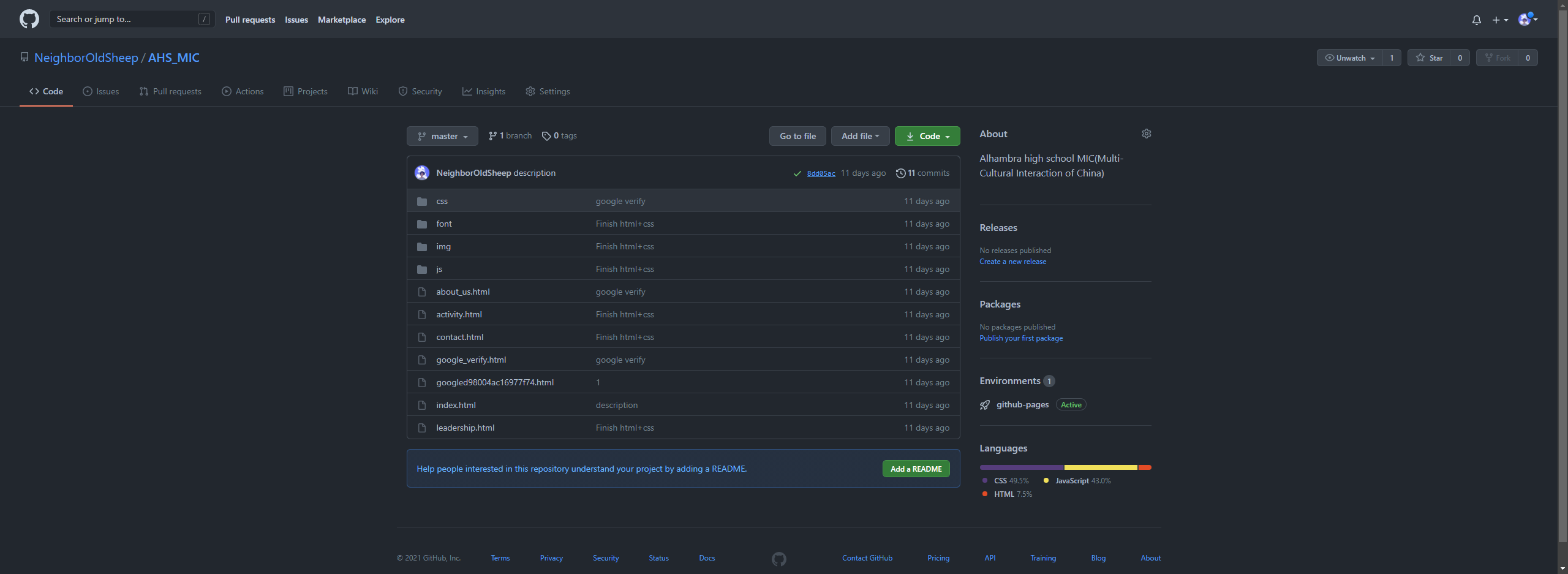Click the Star button
Viewport: 1568px width, 574px height.
(1429, 58)
